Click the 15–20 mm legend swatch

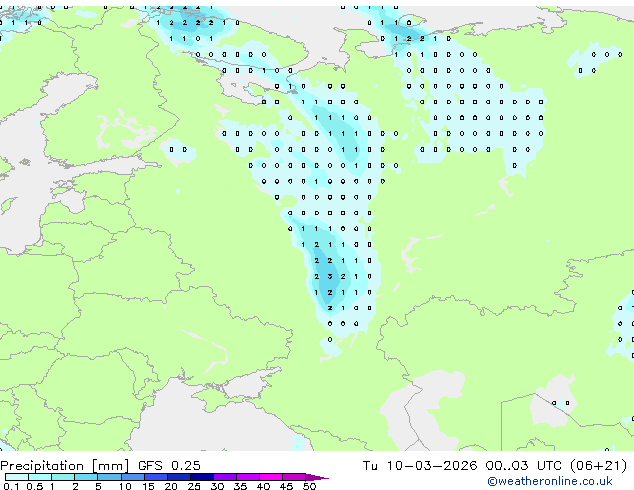pyautogui.click(x=155, y=477)
